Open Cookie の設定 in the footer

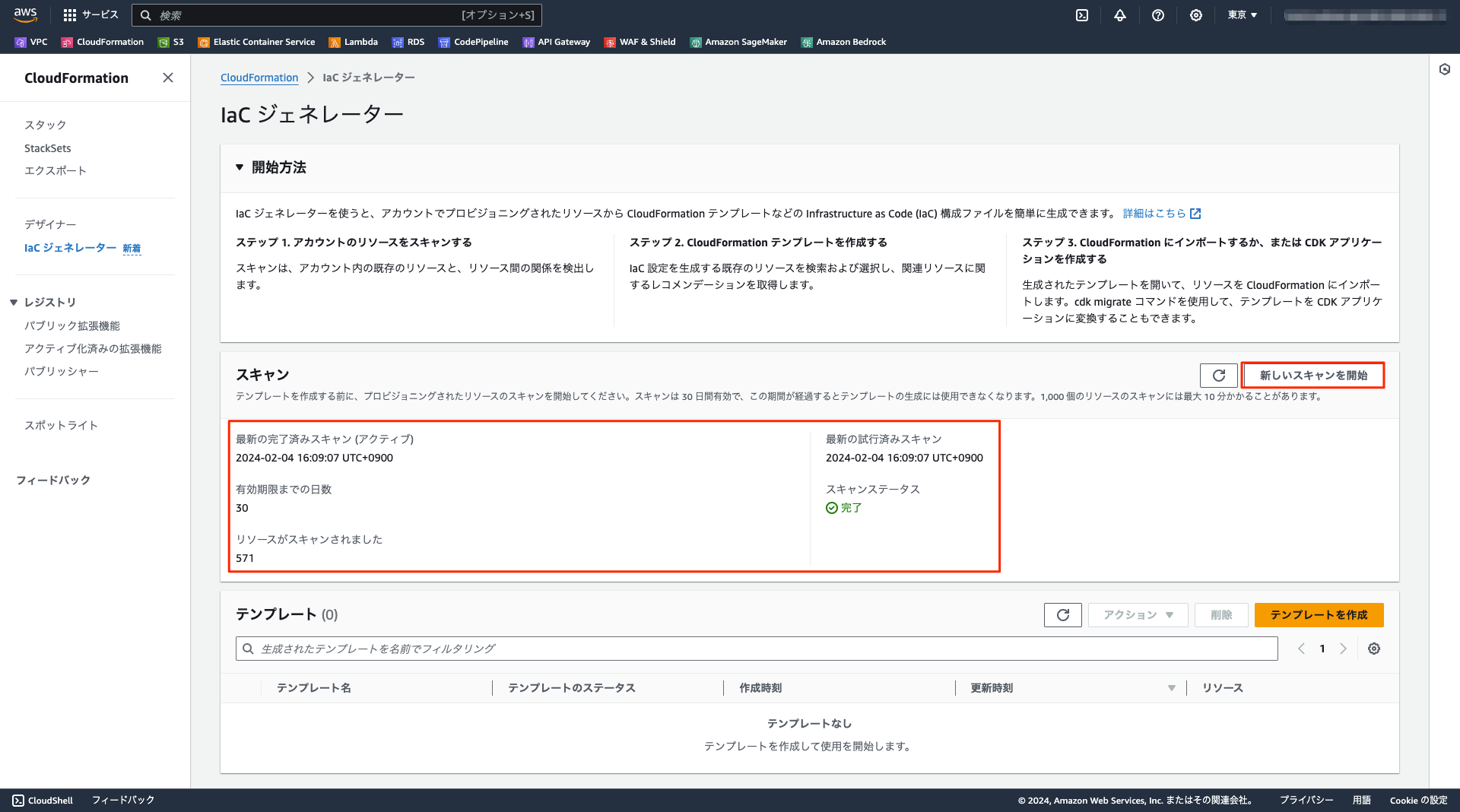(x=1418, y=801)
